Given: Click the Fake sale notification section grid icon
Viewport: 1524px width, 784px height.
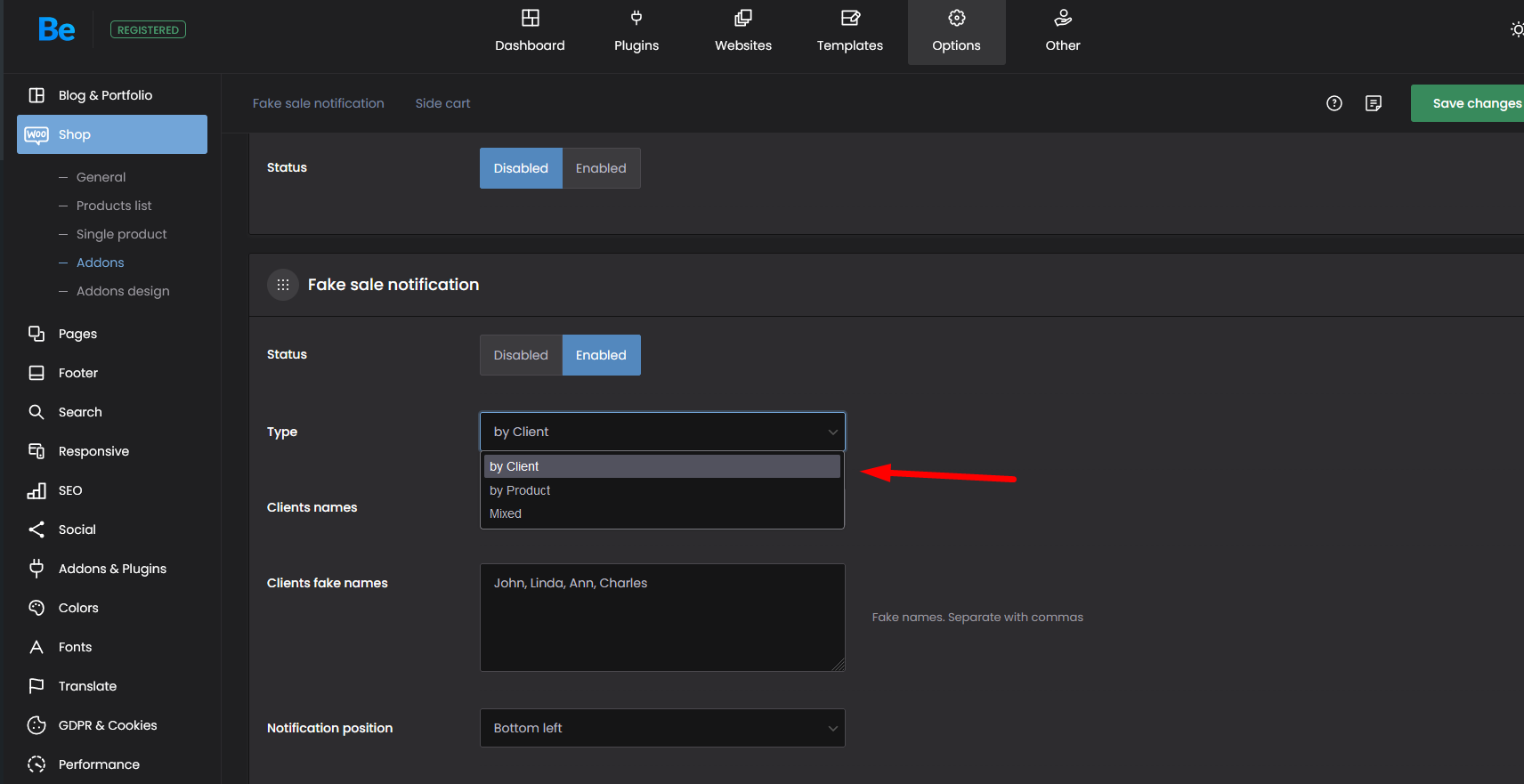Looking at the screenshot, I should pyautogui.click(x=283, y=285).
